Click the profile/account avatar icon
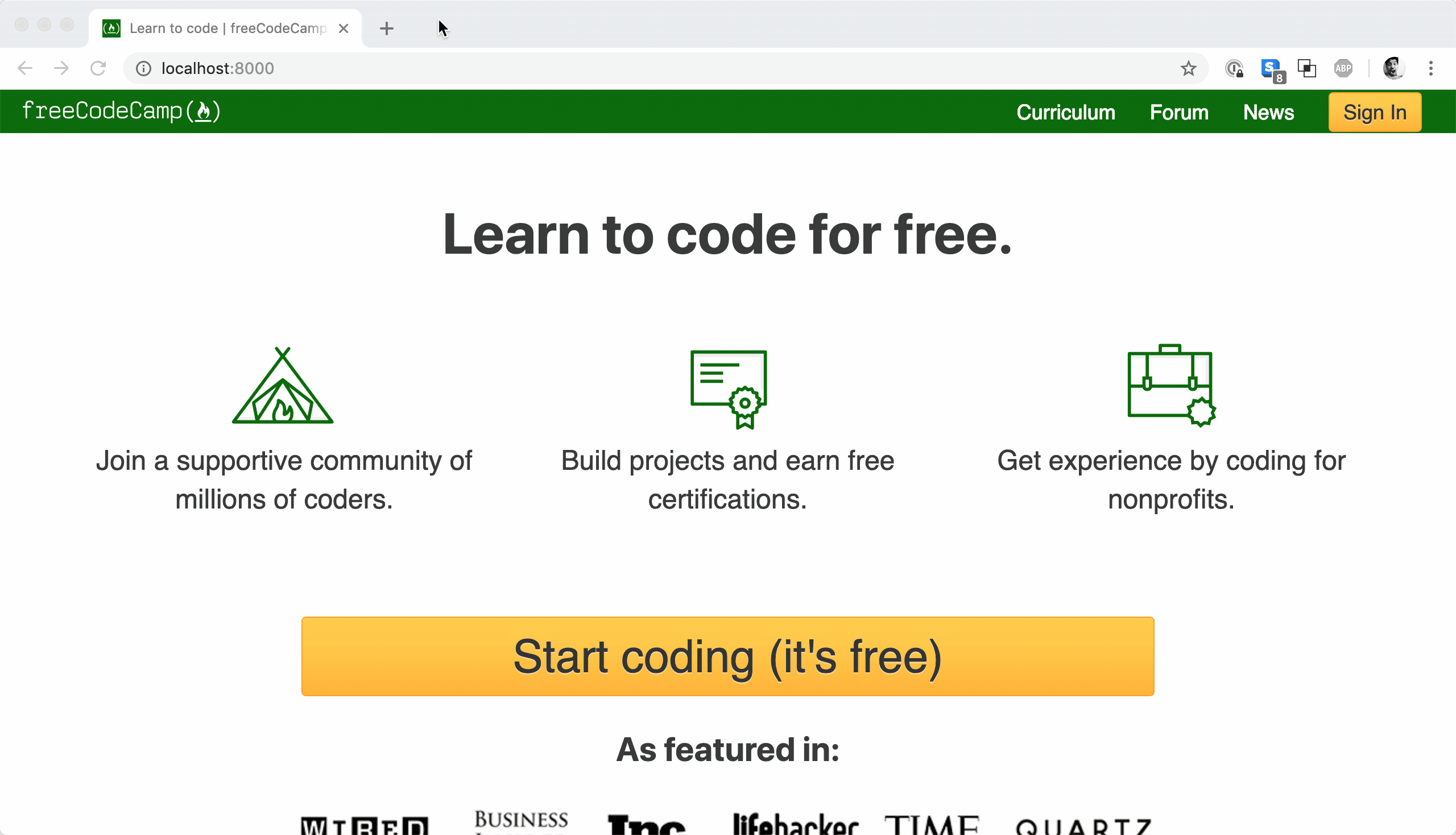 pos(1394,68)
